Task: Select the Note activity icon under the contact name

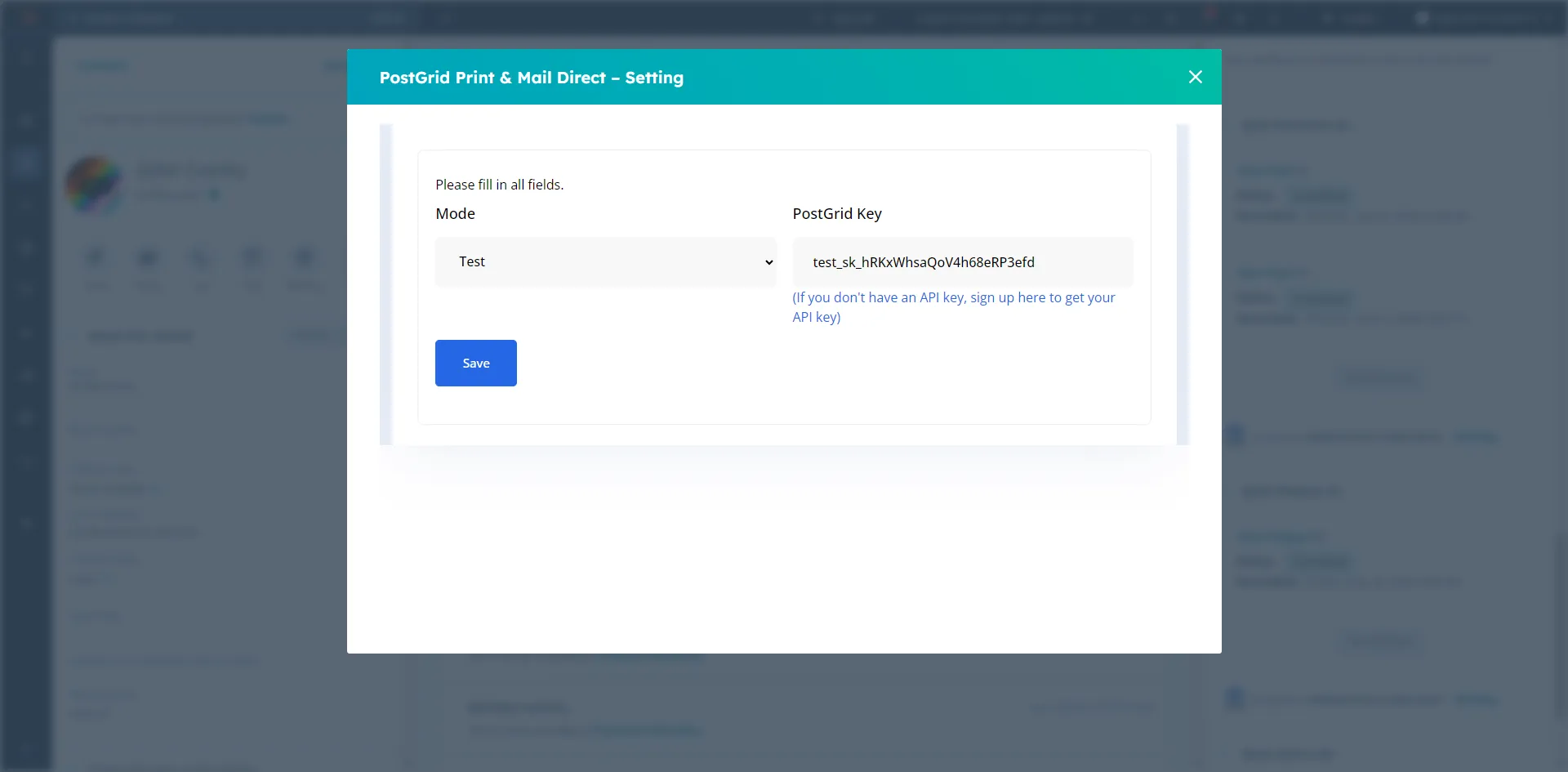Action: 96,260
